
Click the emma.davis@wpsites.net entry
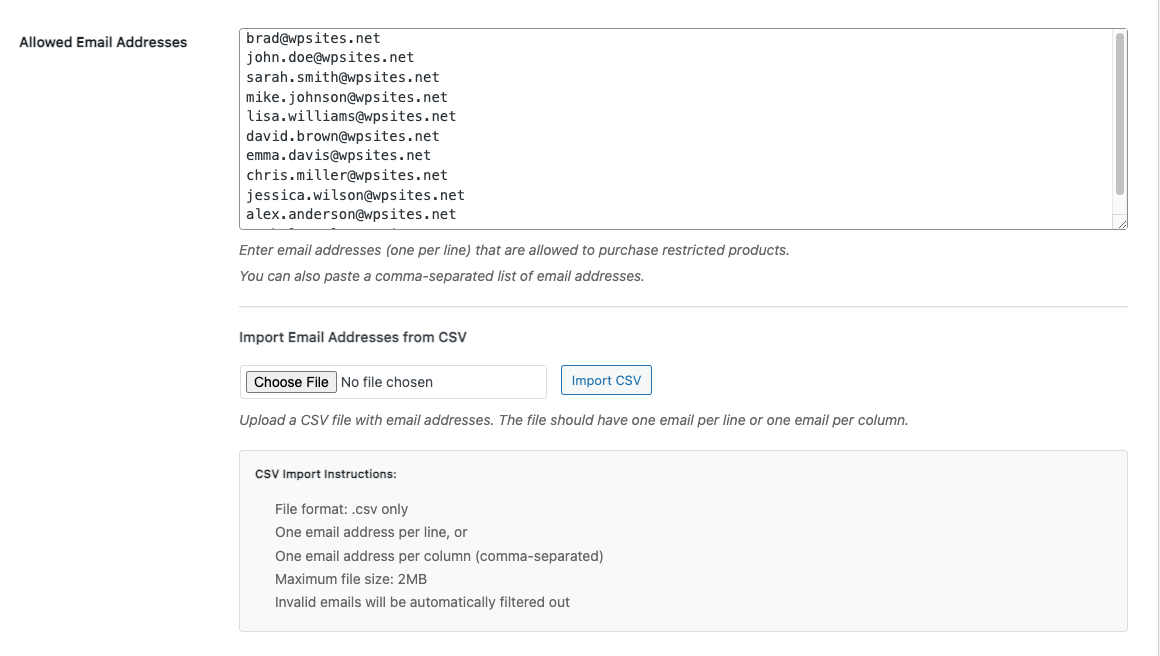coord(338,155)
